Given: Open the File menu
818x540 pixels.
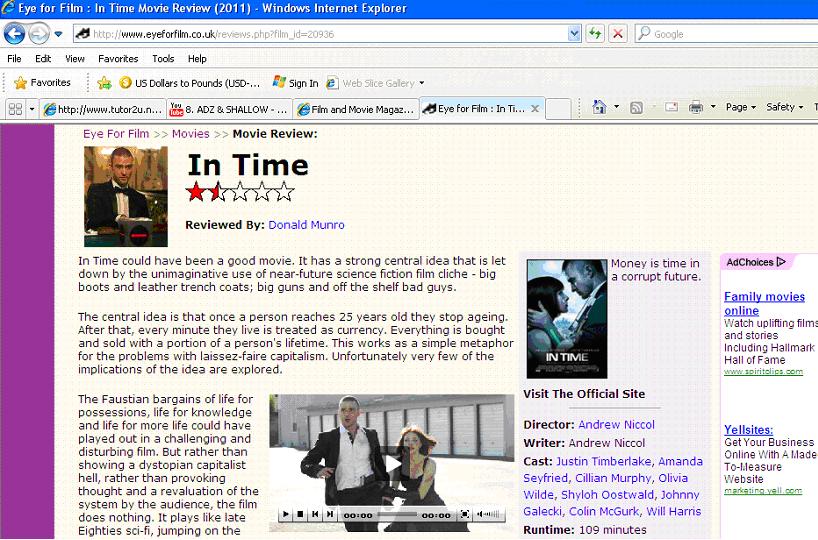Looking at the screenshot, I should [14, 58].
